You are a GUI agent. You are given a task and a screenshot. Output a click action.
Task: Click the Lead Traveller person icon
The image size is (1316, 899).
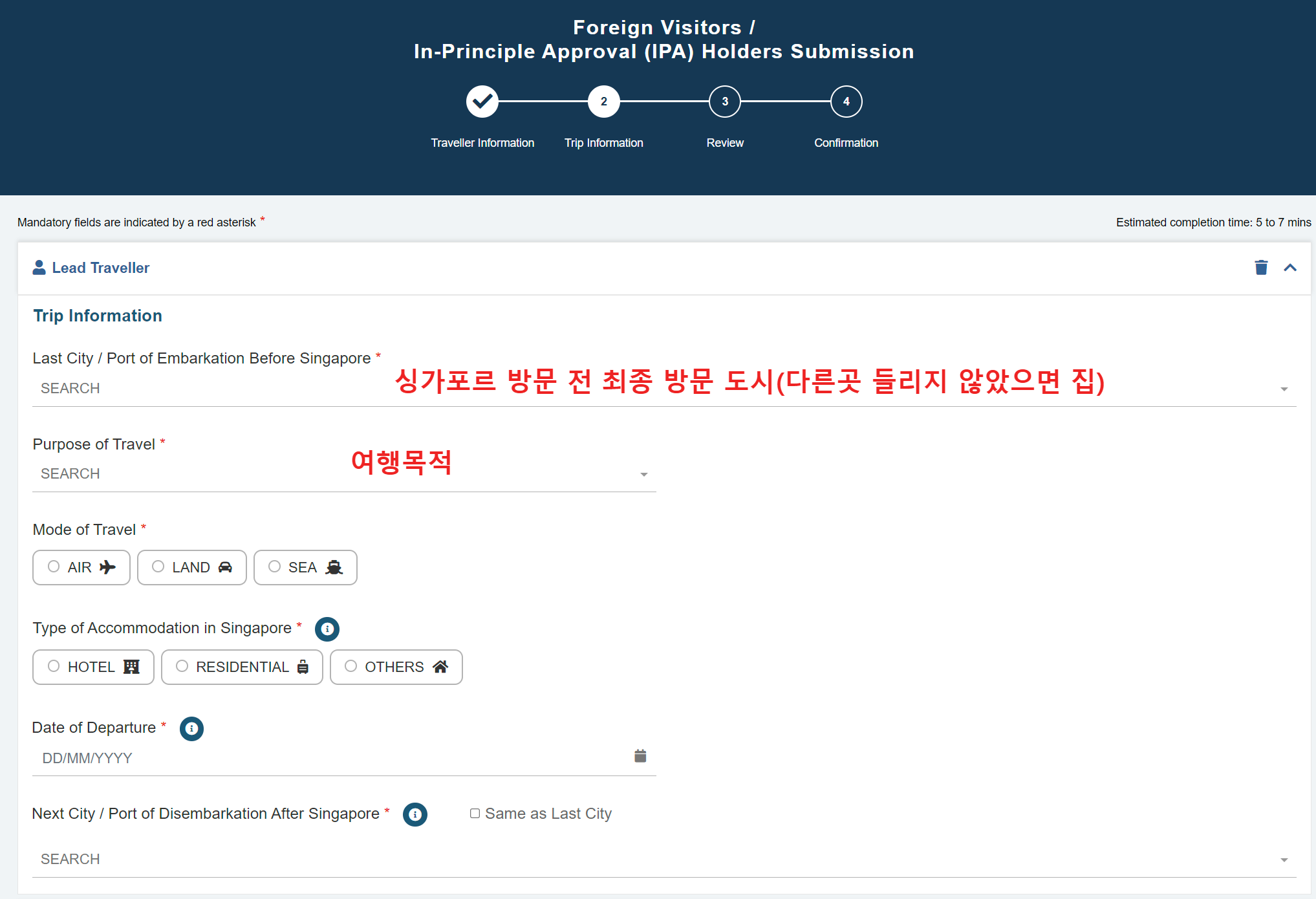39,268
